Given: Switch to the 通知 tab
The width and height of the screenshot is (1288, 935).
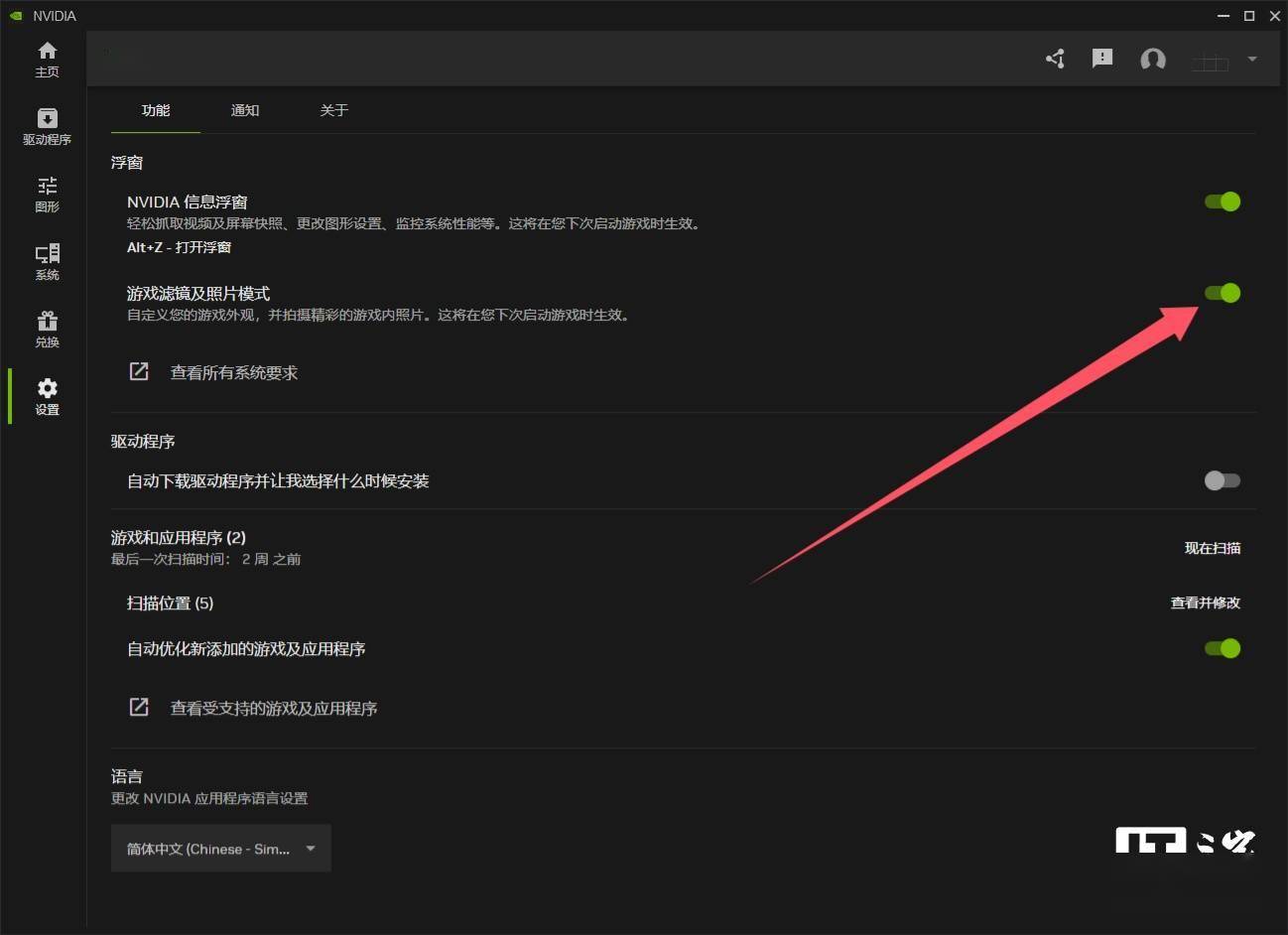Looking at the screenshot, I should 245,110.
